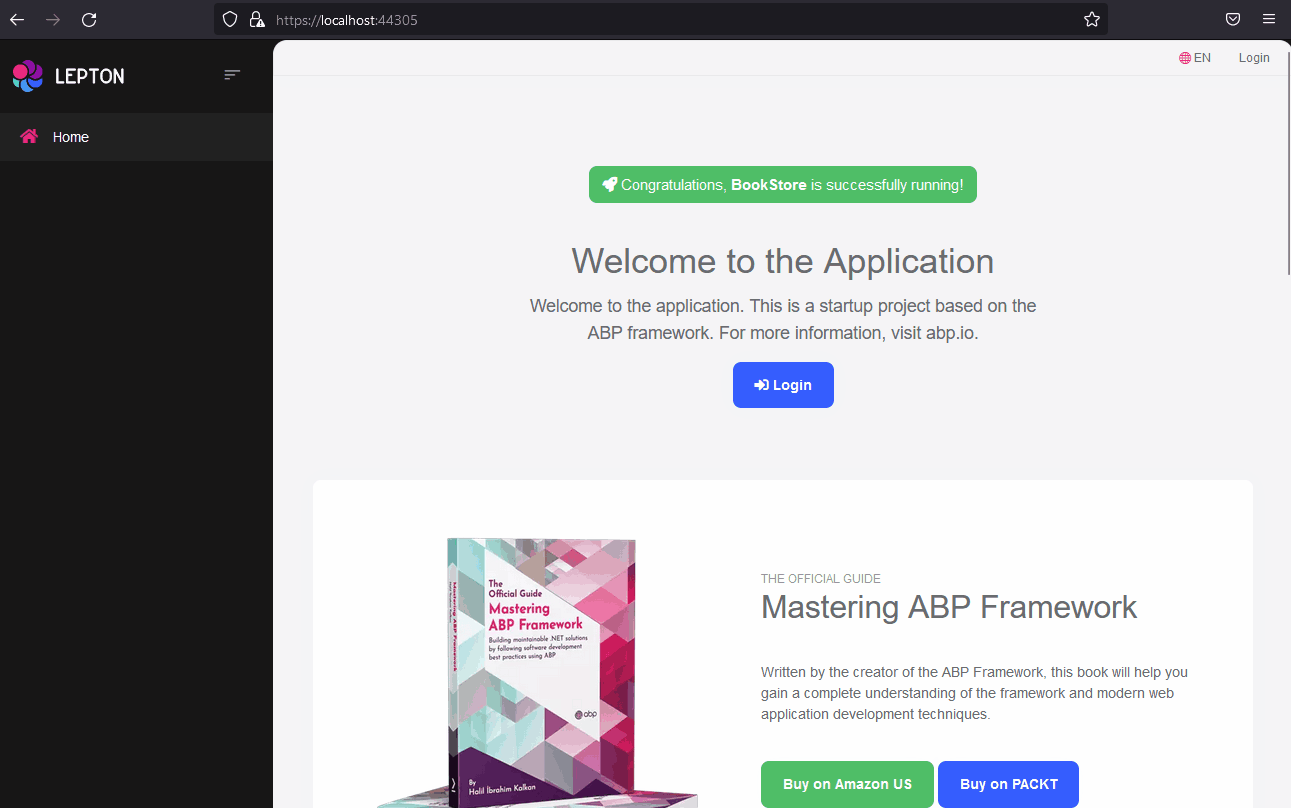
Task: Open the protections shield near browser toolbar right
Action: click(1232, 19)
